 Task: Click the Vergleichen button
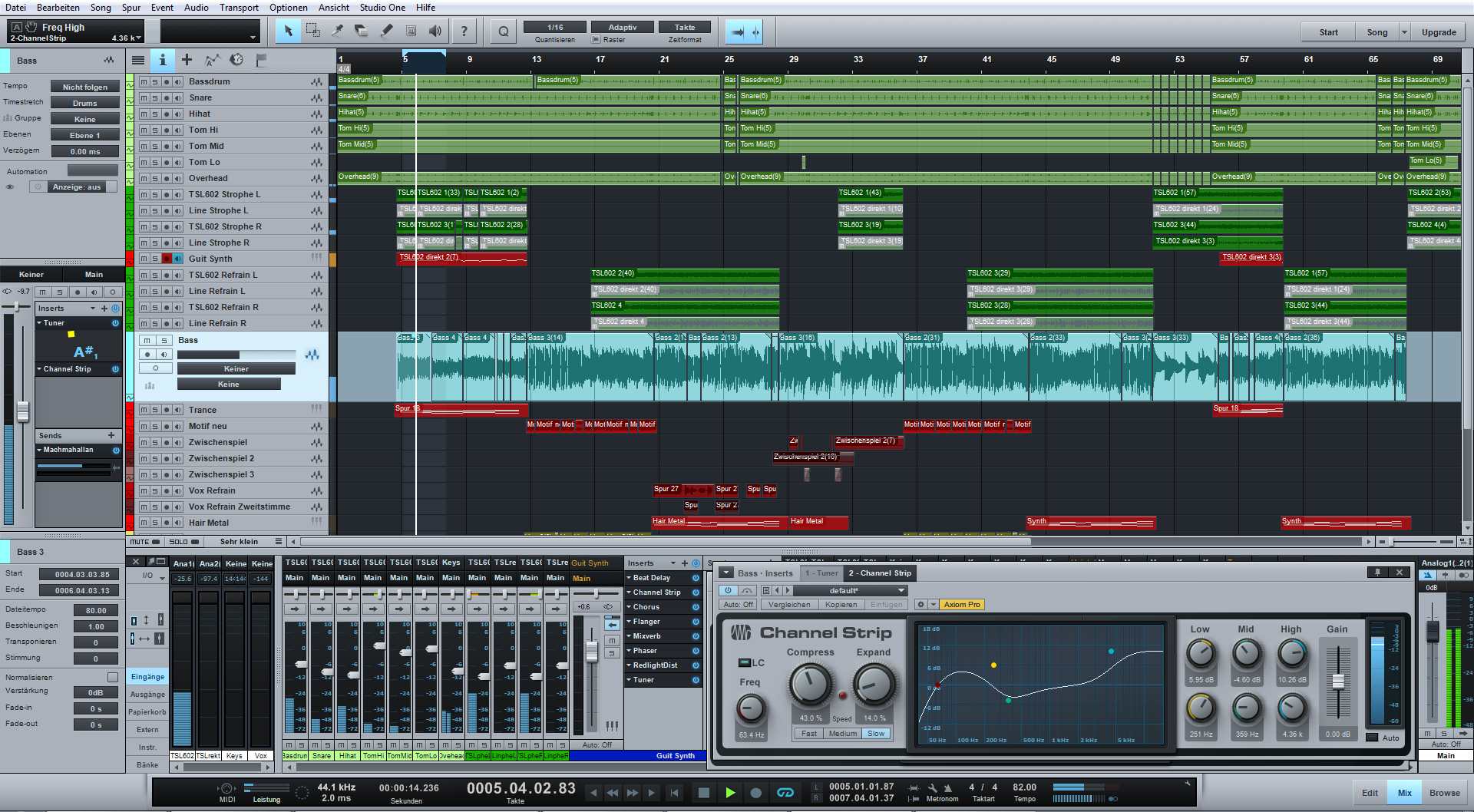coord(789,605)
